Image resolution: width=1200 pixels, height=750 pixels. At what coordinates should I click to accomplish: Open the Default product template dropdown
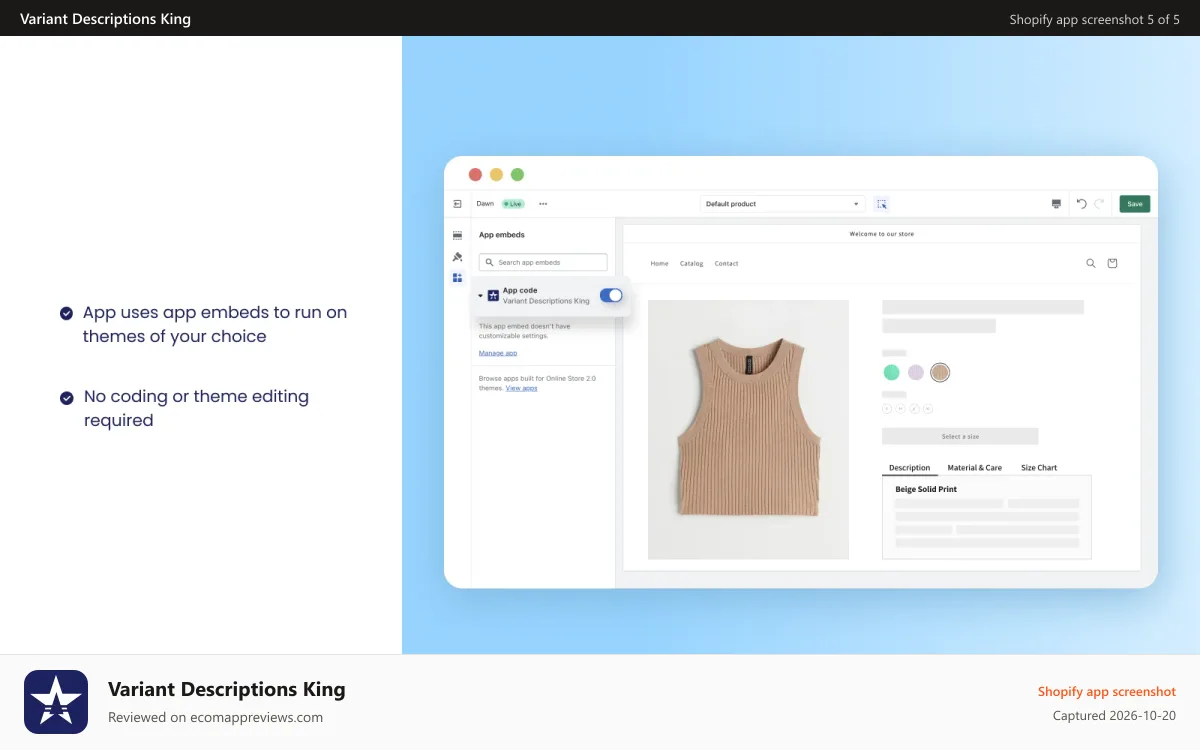click(782, 204)
